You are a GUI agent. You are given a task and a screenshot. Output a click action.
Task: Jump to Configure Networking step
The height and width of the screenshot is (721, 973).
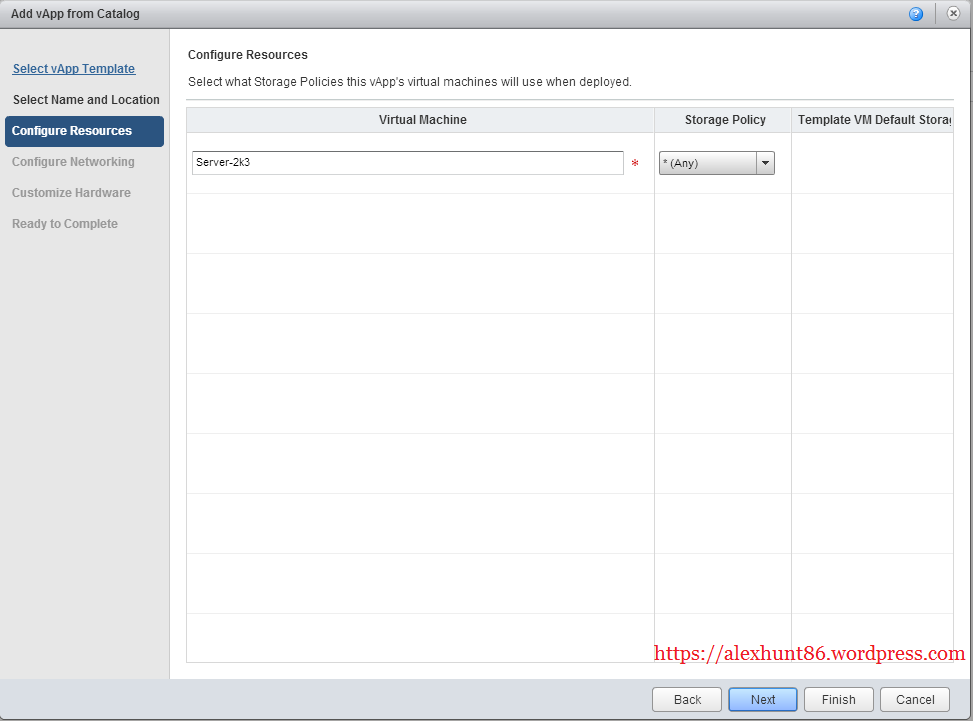coord(73,162)
